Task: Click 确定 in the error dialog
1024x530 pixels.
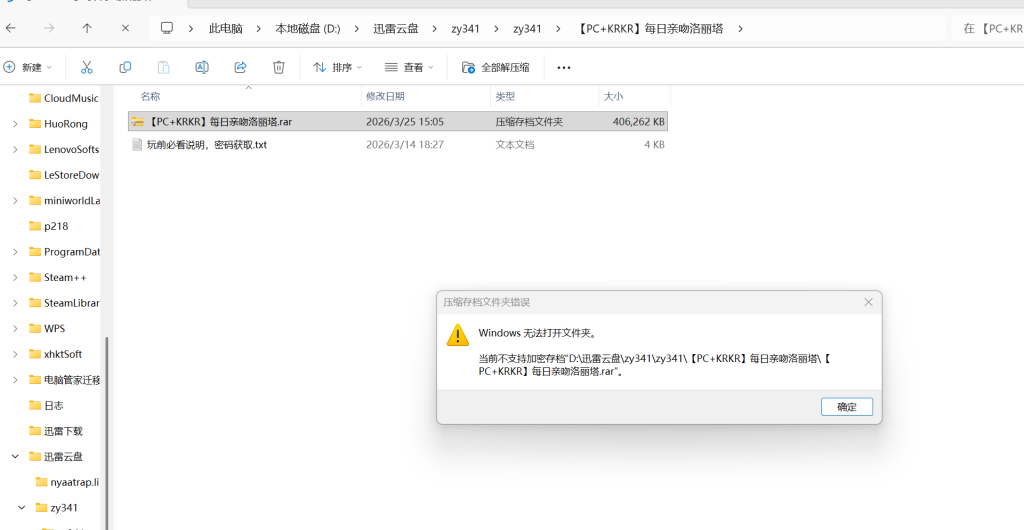Action: click(846, 407)
